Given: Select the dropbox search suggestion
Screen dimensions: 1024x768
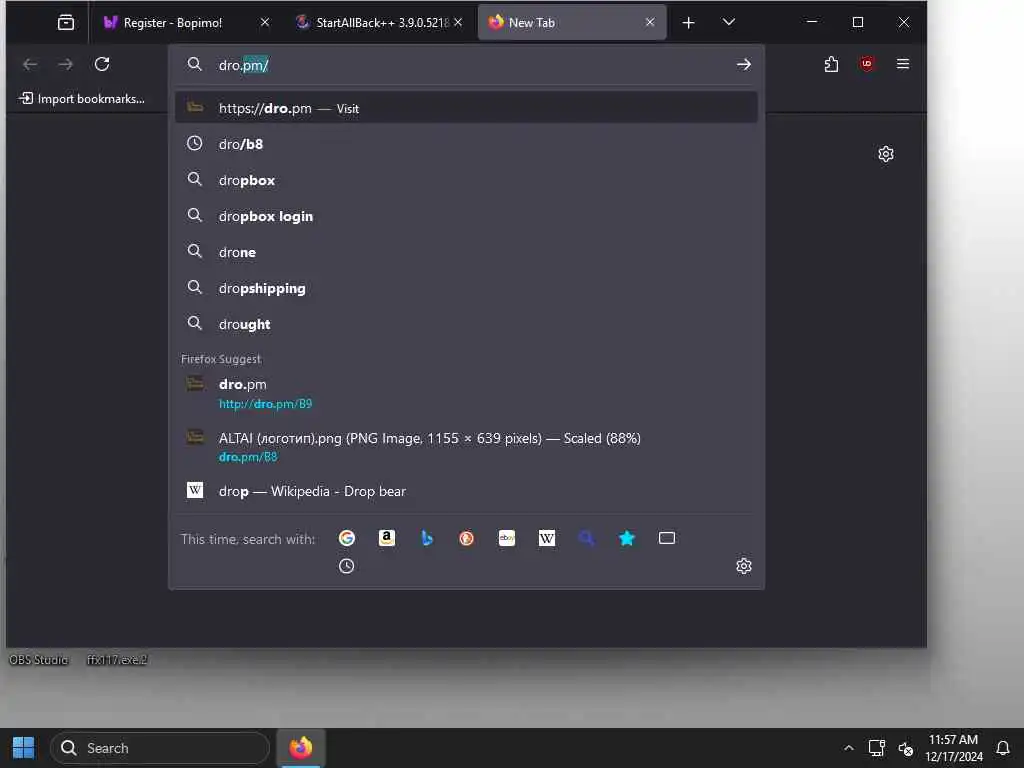Looking at the screenshot, I should coord(466,180).
